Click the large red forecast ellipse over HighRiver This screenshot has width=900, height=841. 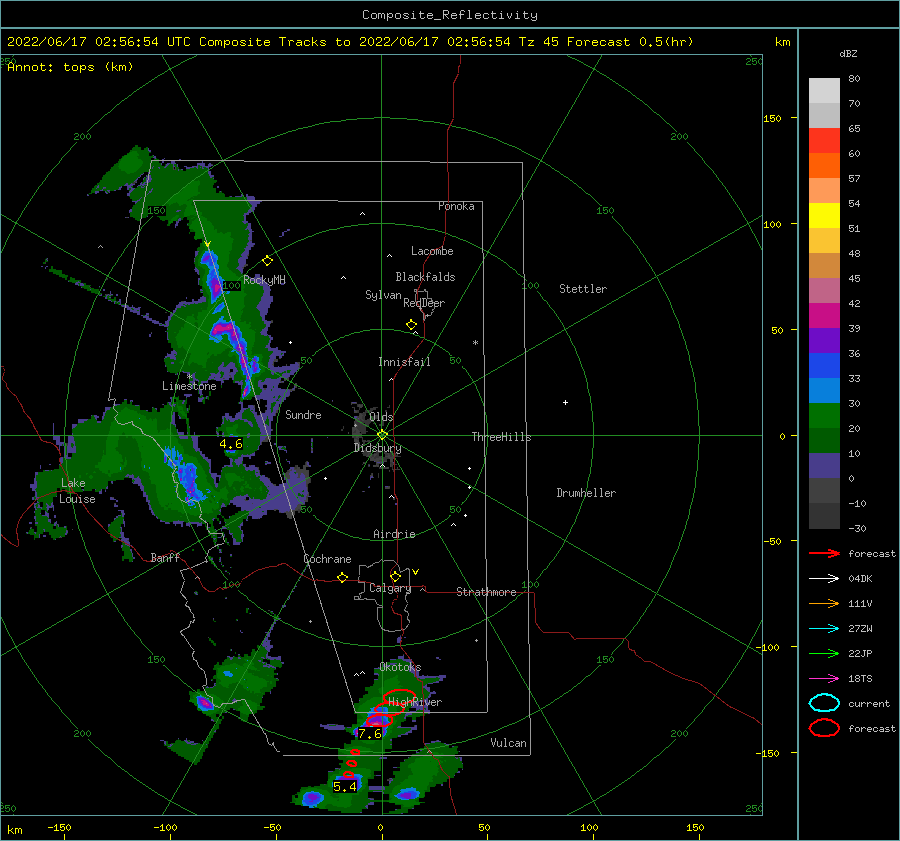pos(399,698)
